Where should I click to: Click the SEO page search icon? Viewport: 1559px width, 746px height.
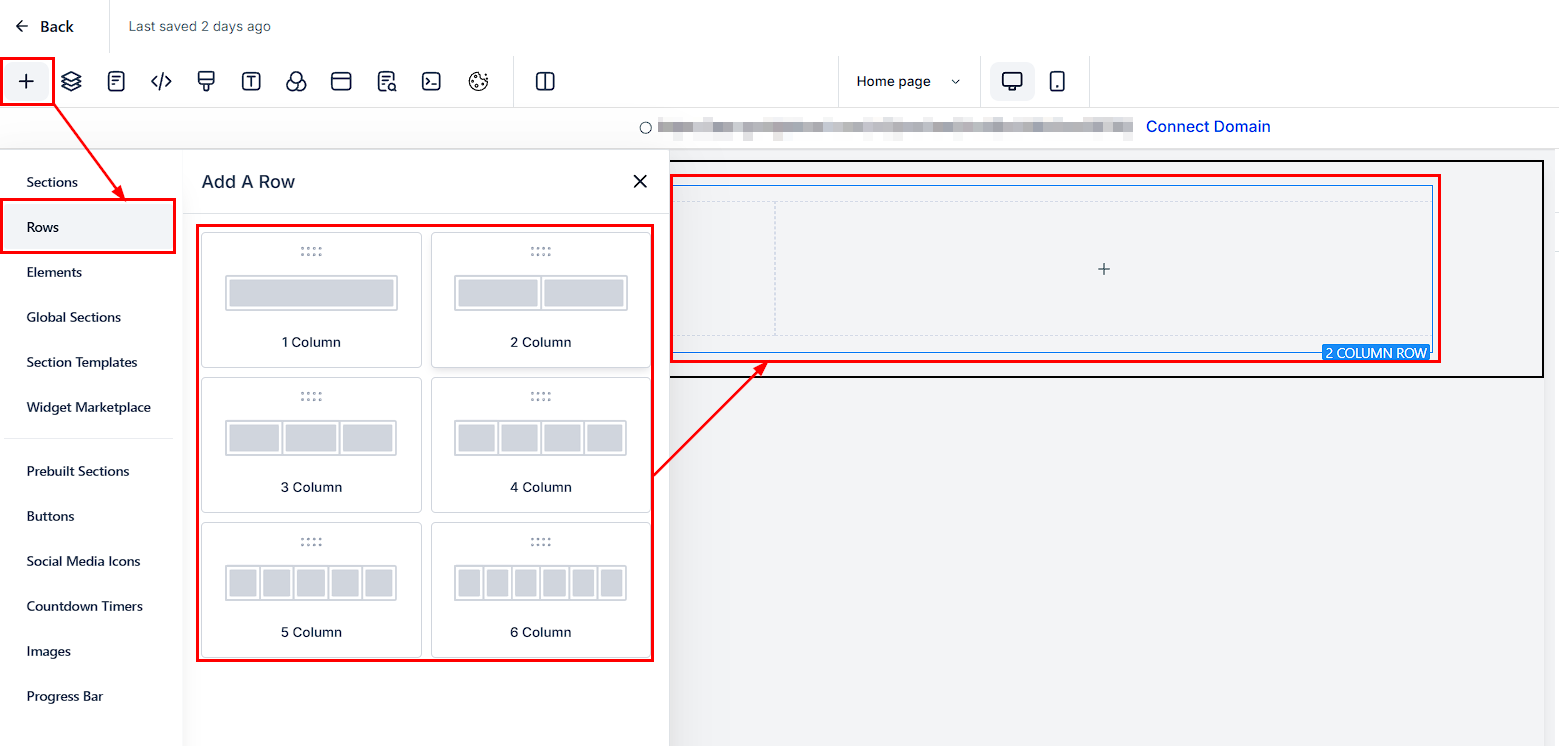tap(387, 81)
